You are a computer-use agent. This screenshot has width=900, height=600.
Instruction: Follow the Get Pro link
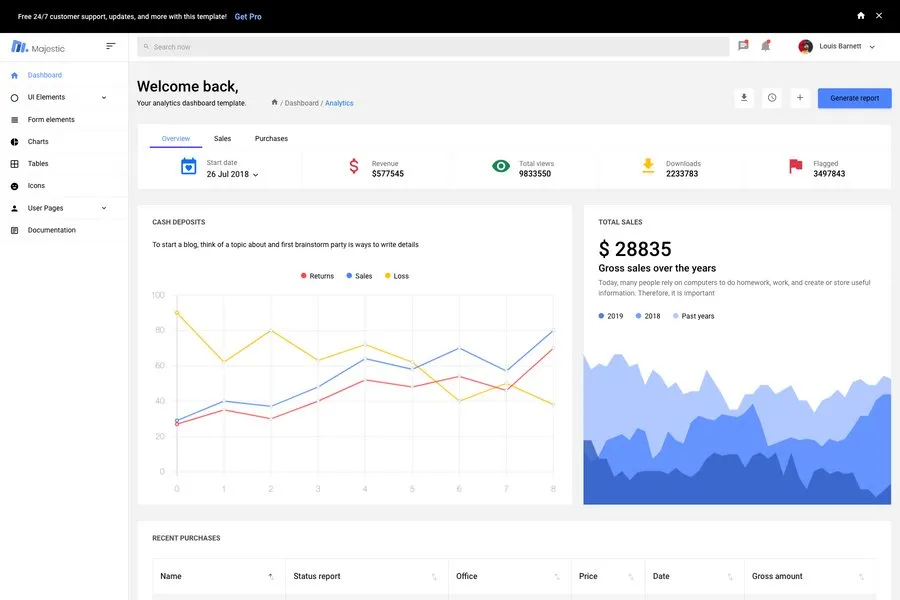coord(248,17)
